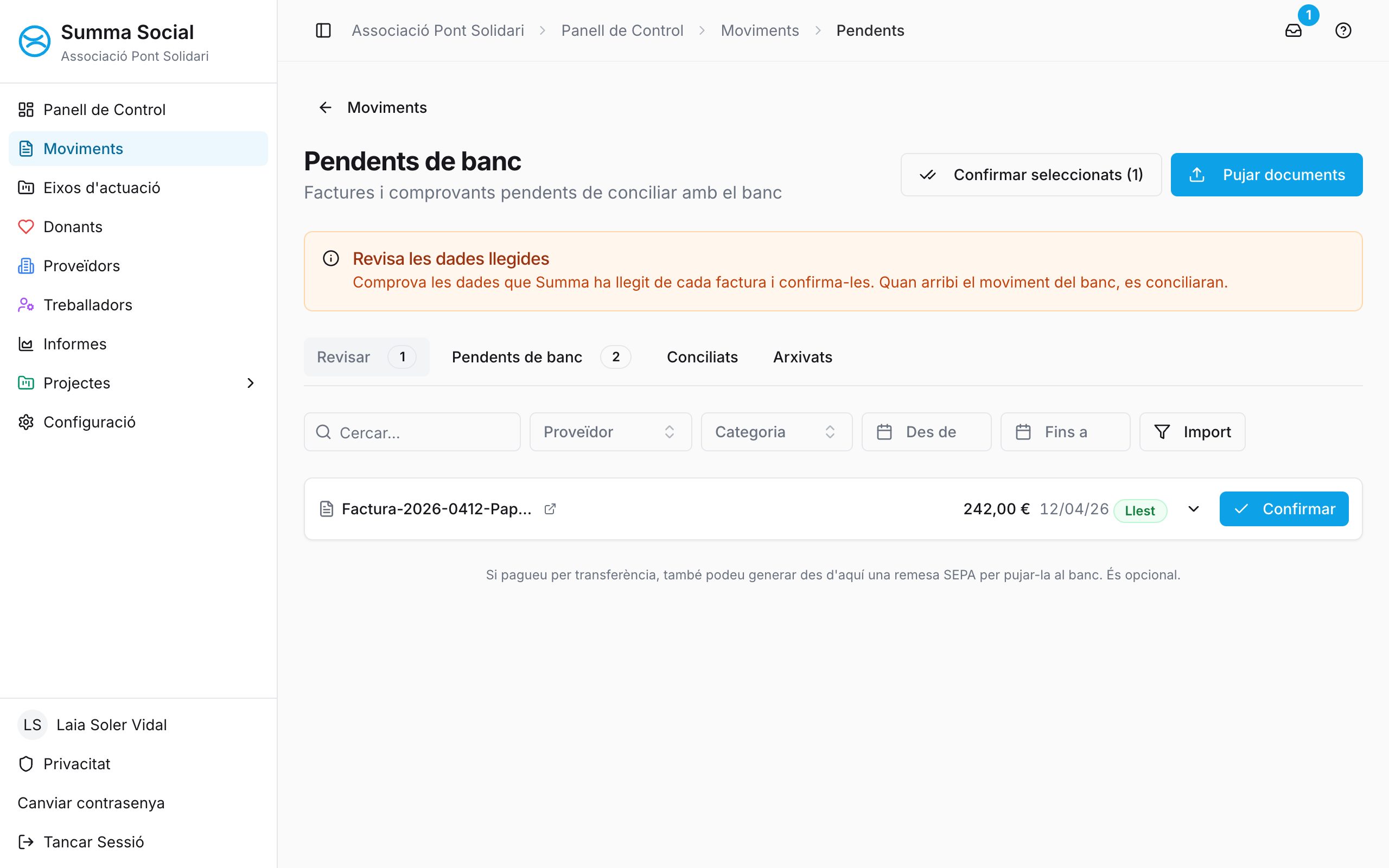The width and height of the screenshot is (1389, 868).
Task: Confirm the Factura-2026-0412 invoice
Action: (x=1284, y=509)
